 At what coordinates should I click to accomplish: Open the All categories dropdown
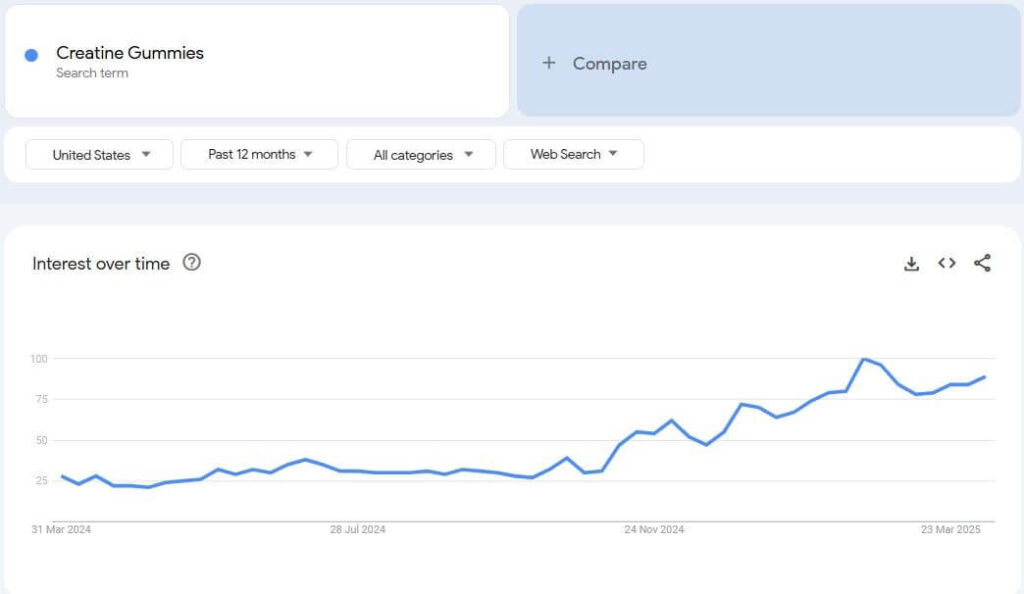pyautogui.click(x=421, y=155)
